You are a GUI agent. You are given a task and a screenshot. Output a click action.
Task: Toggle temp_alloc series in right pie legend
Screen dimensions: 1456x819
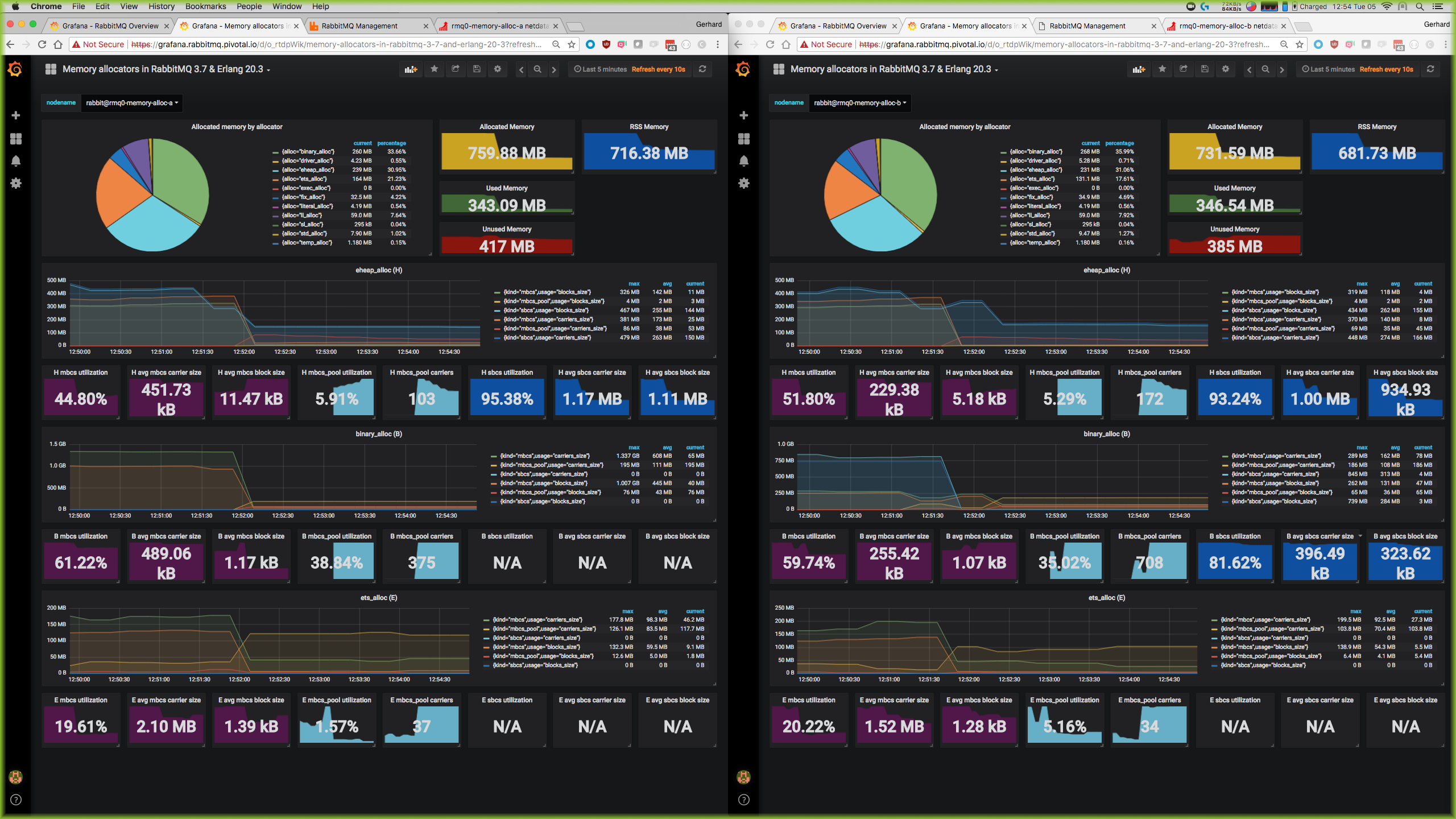[1035, 243]
